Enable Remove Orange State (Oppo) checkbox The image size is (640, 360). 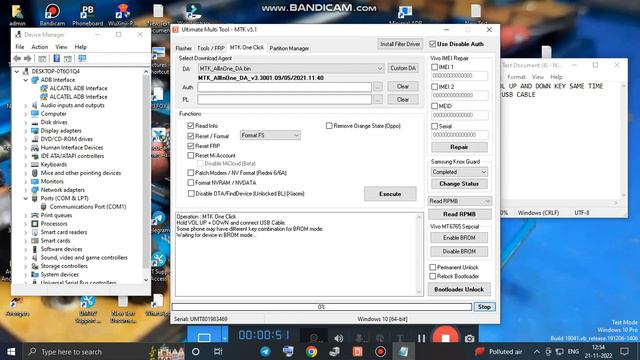(x=329, y=126)
